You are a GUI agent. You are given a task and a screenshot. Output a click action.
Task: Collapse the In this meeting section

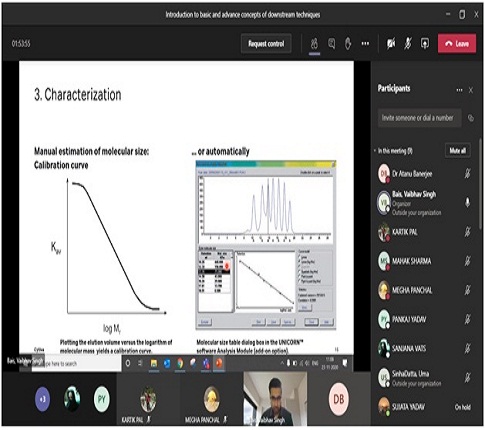pos(375,151)
